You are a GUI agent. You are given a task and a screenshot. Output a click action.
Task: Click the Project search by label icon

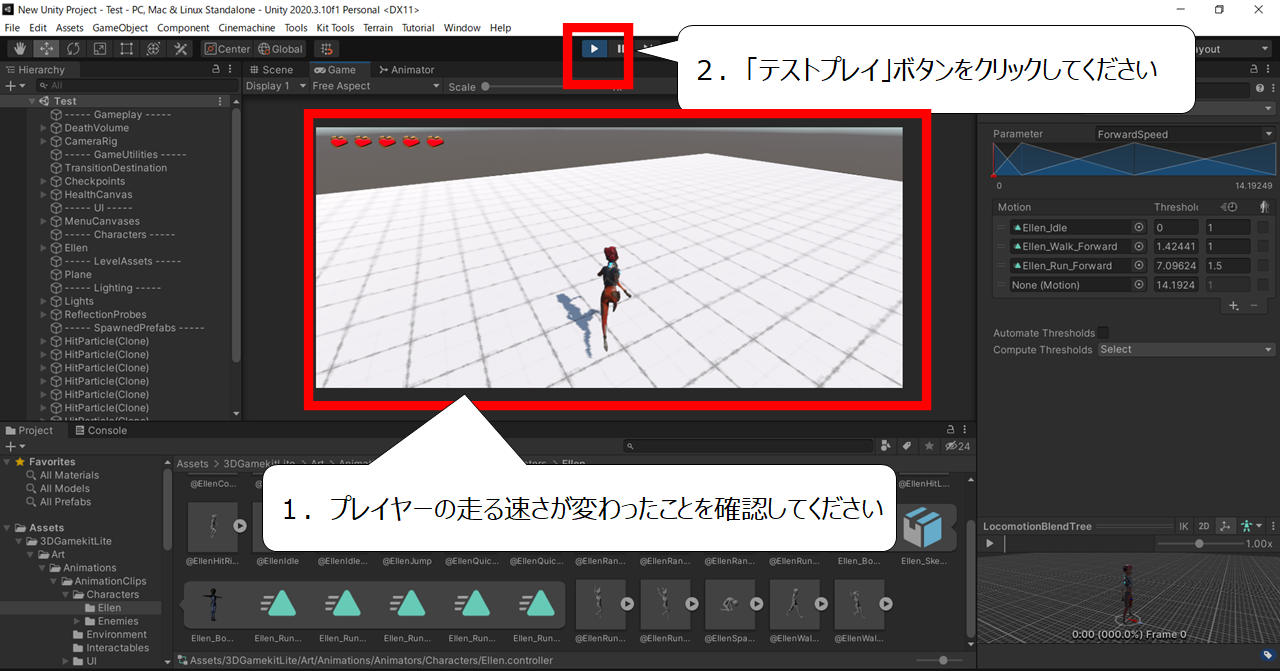(x=908, y=446)
